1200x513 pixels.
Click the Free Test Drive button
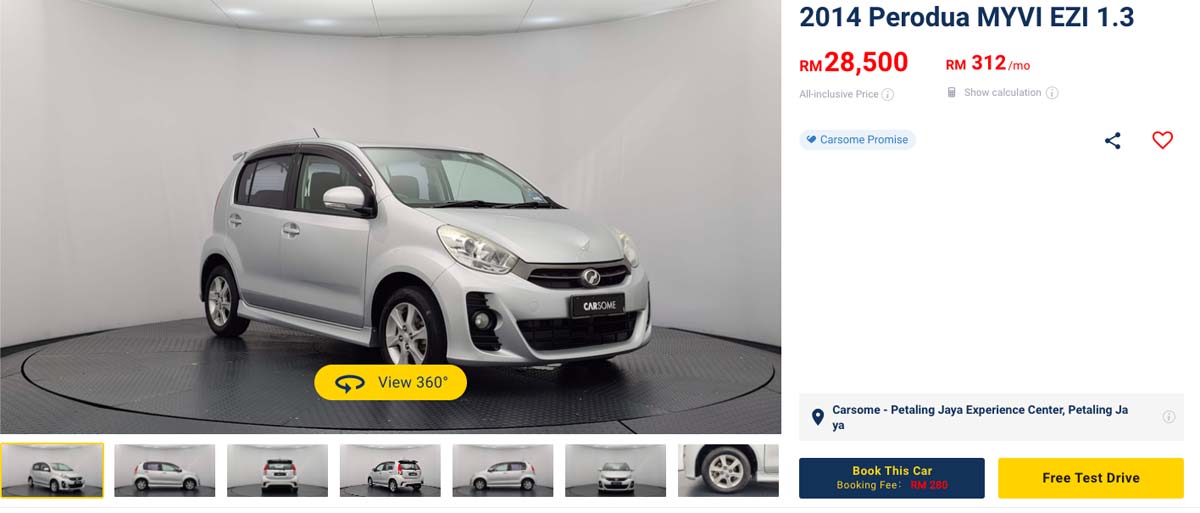click(x=1091, y=478)
